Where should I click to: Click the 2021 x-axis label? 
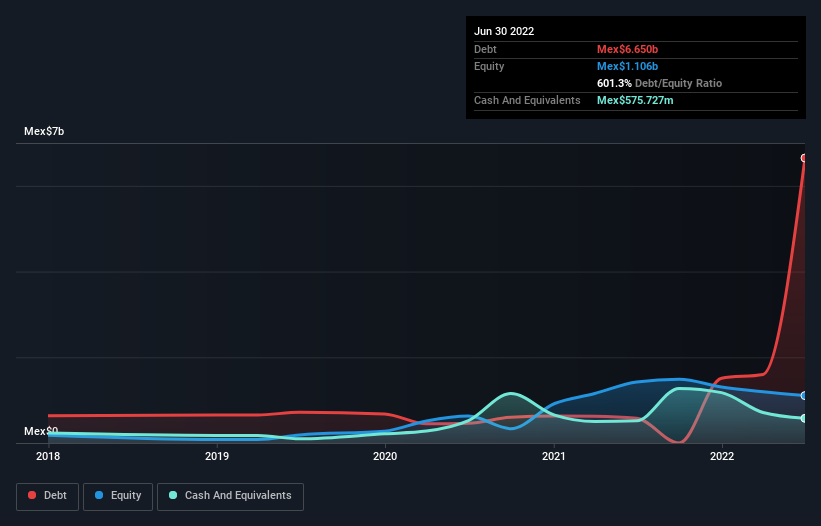click(x=553, y=456)
